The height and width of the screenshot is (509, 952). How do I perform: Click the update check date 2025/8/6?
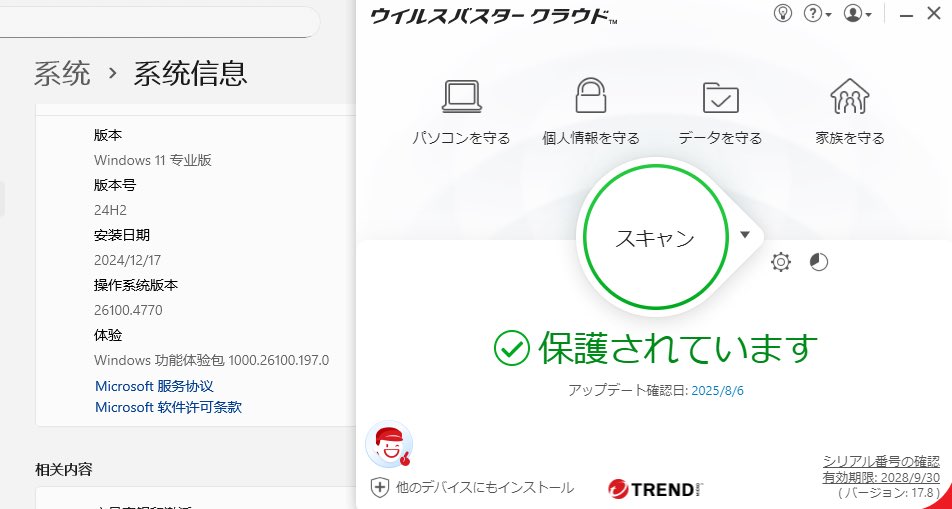tap(718, 391)
